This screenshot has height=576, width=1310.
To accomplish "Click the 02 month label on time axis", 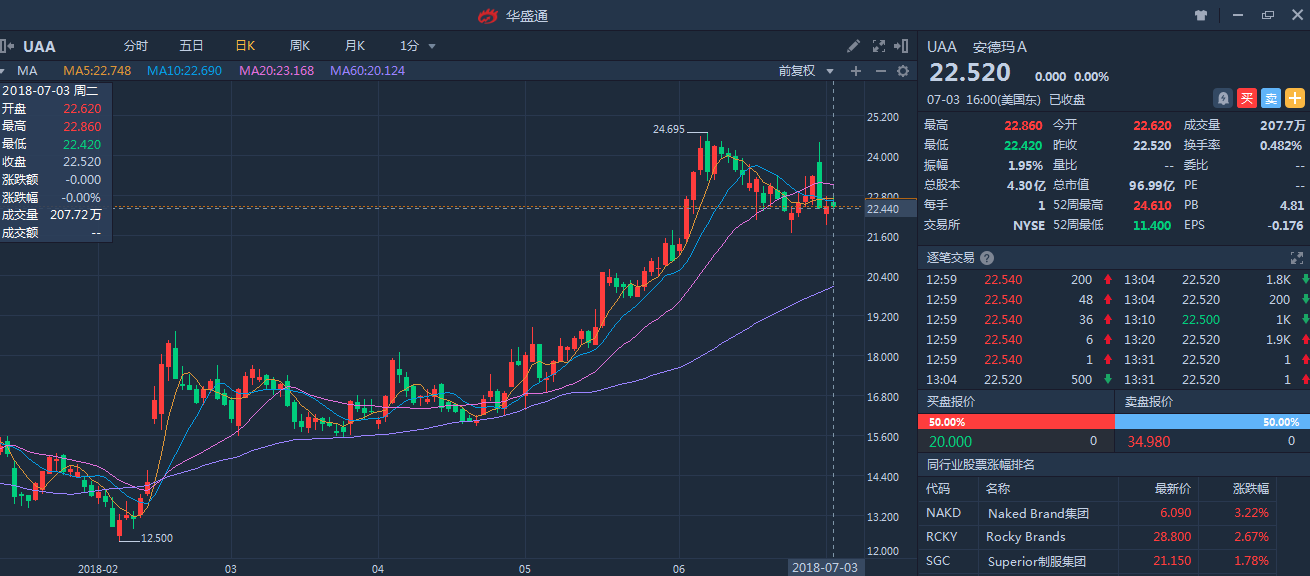I will pos(97,568).
